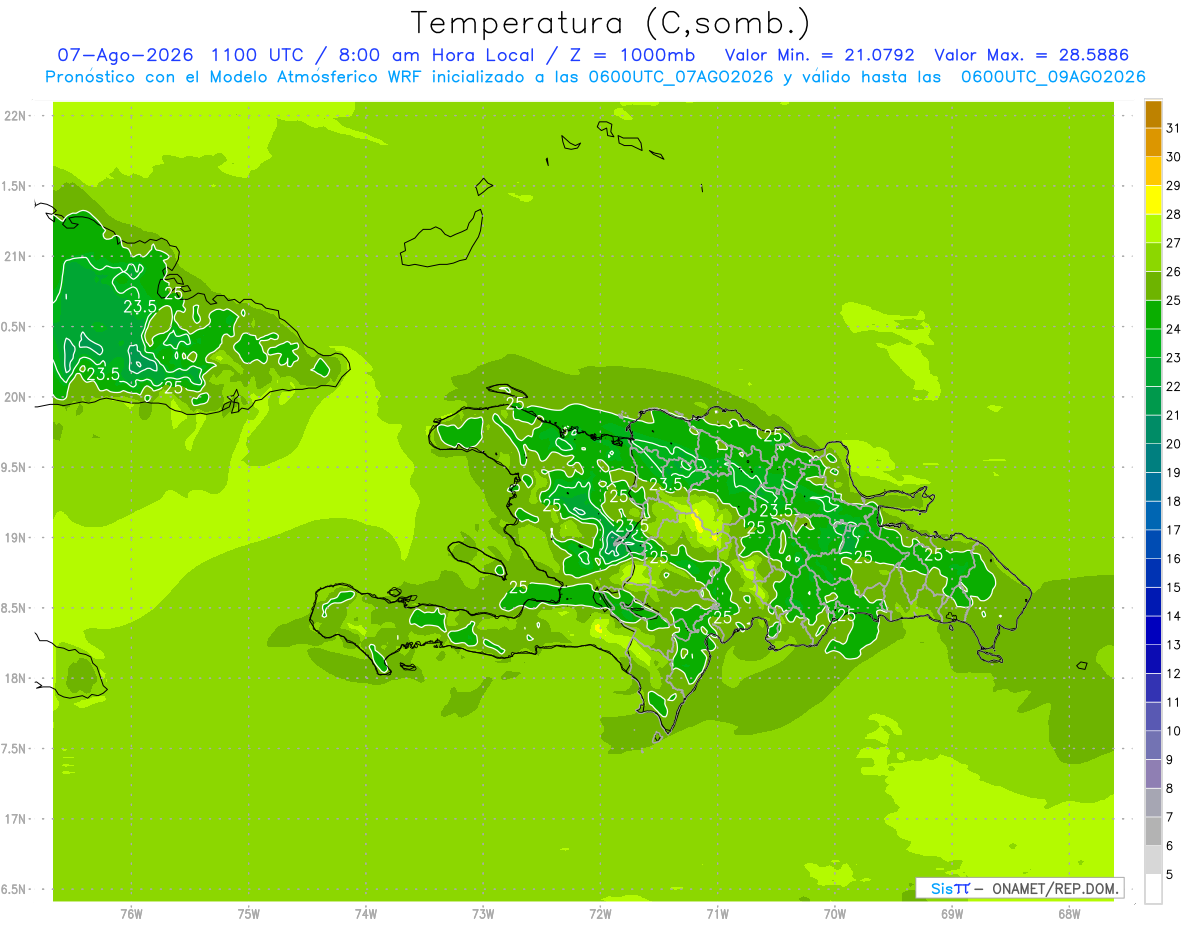Click the 72W longitude axis label
The width and height of the screenshot is (1200, 927).
pyautogui.click(x=600, y=914)
